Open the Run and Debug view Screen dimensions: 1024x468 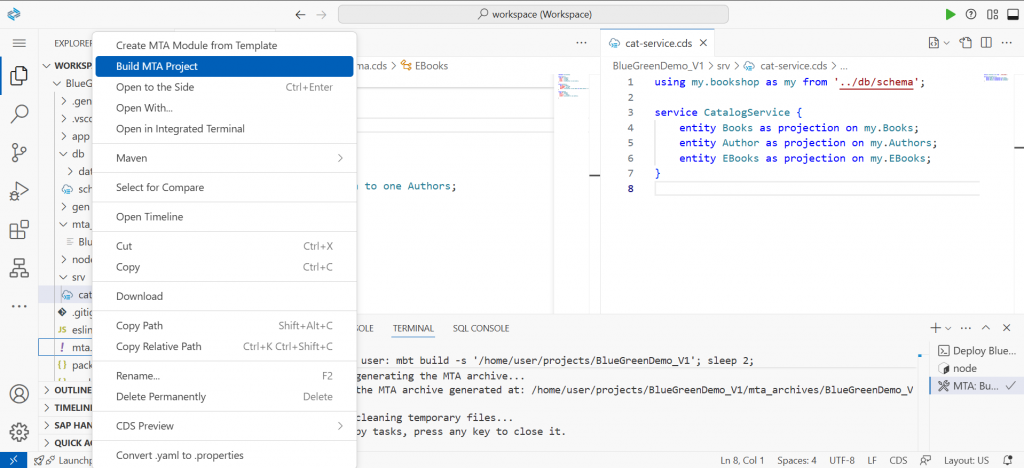pyautogui.click(x=19, y=191)
